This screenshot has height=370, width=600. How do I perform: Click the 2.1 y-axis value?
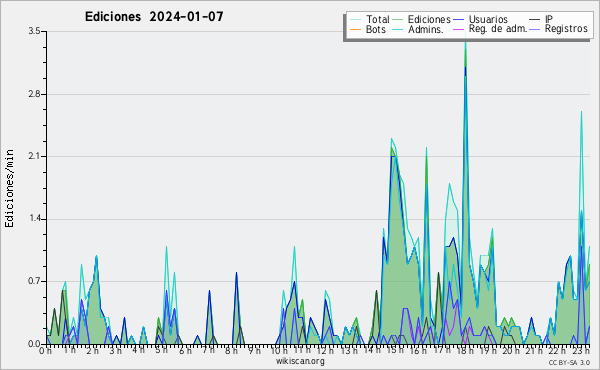(34, 156)
